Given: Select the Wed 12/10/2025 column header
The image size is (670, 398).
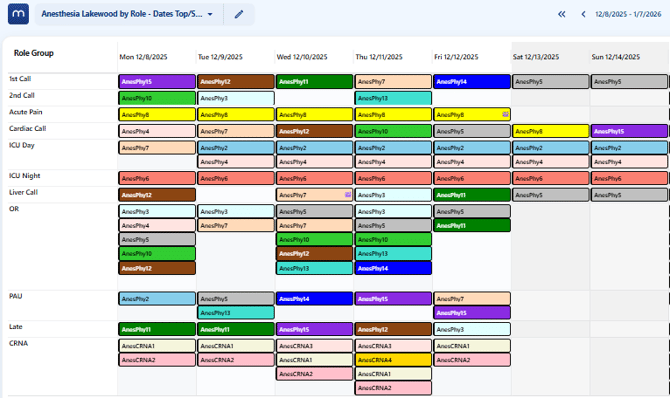Looking at the screenshot, I should click(x=302, y=57).
